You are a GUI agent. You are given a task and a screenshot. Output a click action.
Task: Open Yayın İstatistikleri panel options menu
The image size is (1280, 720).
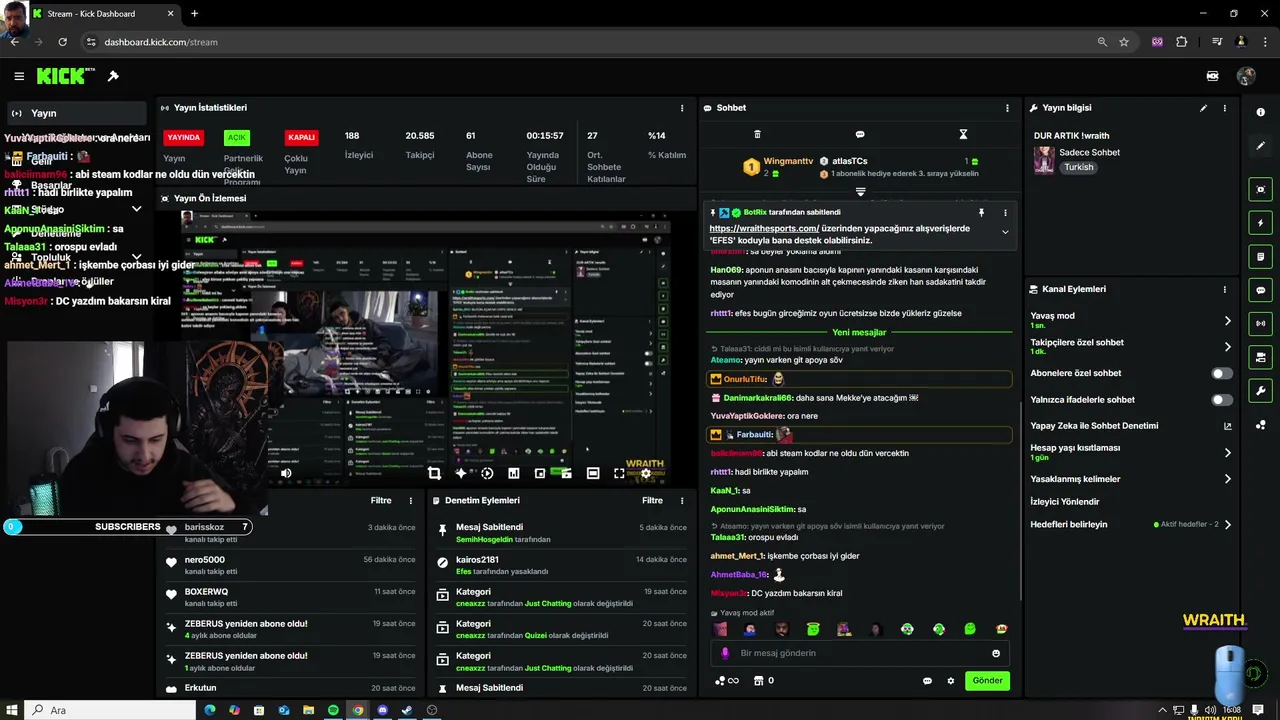click(x=682, y=108)
